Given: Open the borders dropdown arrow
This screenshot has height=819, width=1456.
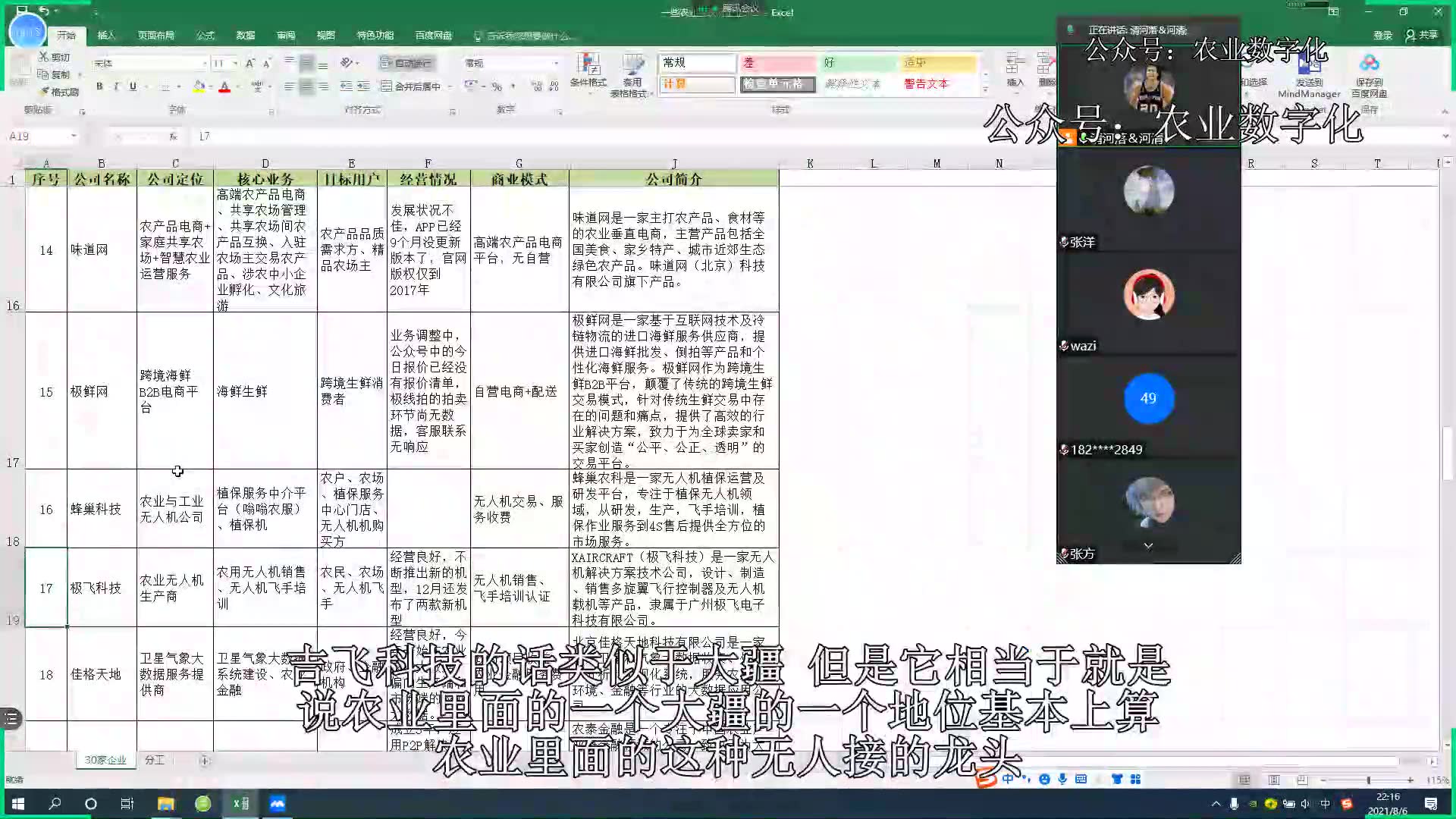Looking at the screenshot, I should click(x=179, y=86).
